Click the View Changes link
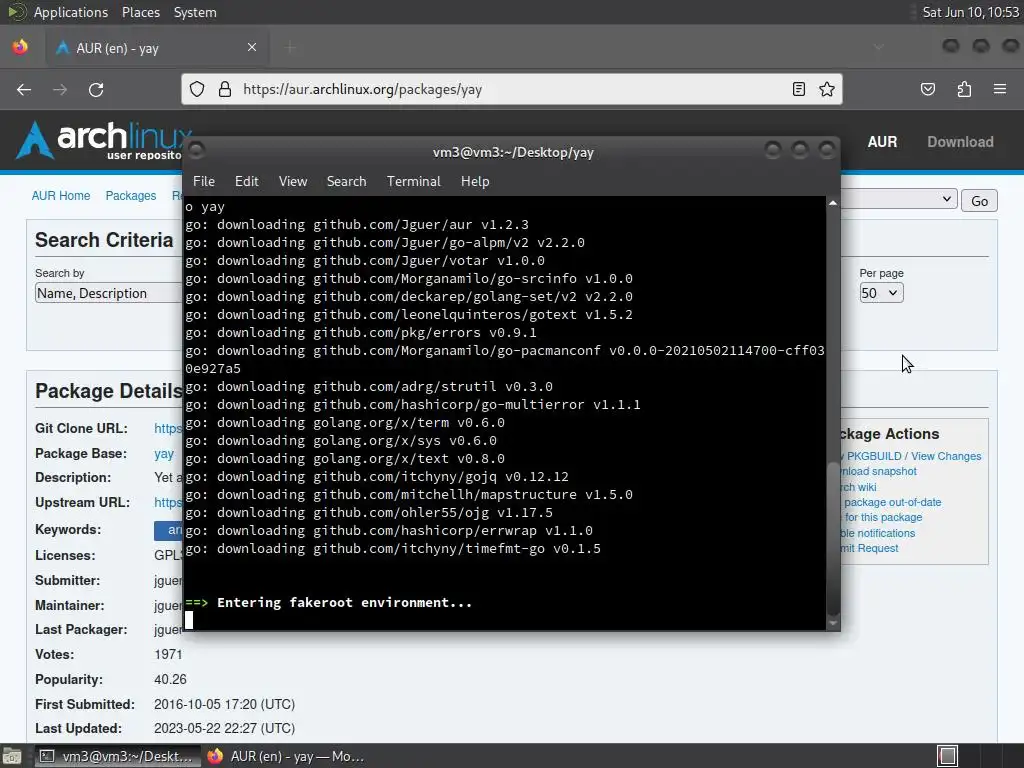This screenshot has height=768, width=1024. (946, 456)
